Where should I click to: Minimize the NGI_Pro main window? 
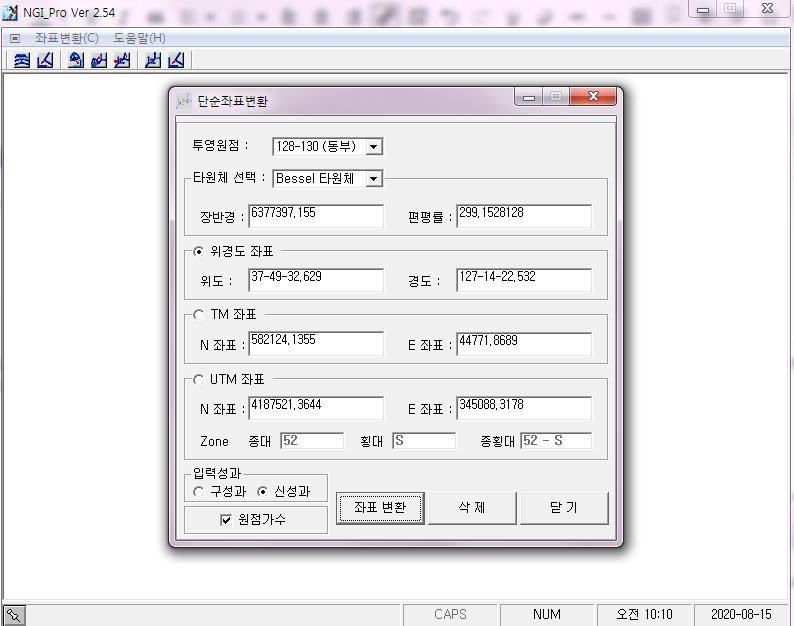coord(703,10)
